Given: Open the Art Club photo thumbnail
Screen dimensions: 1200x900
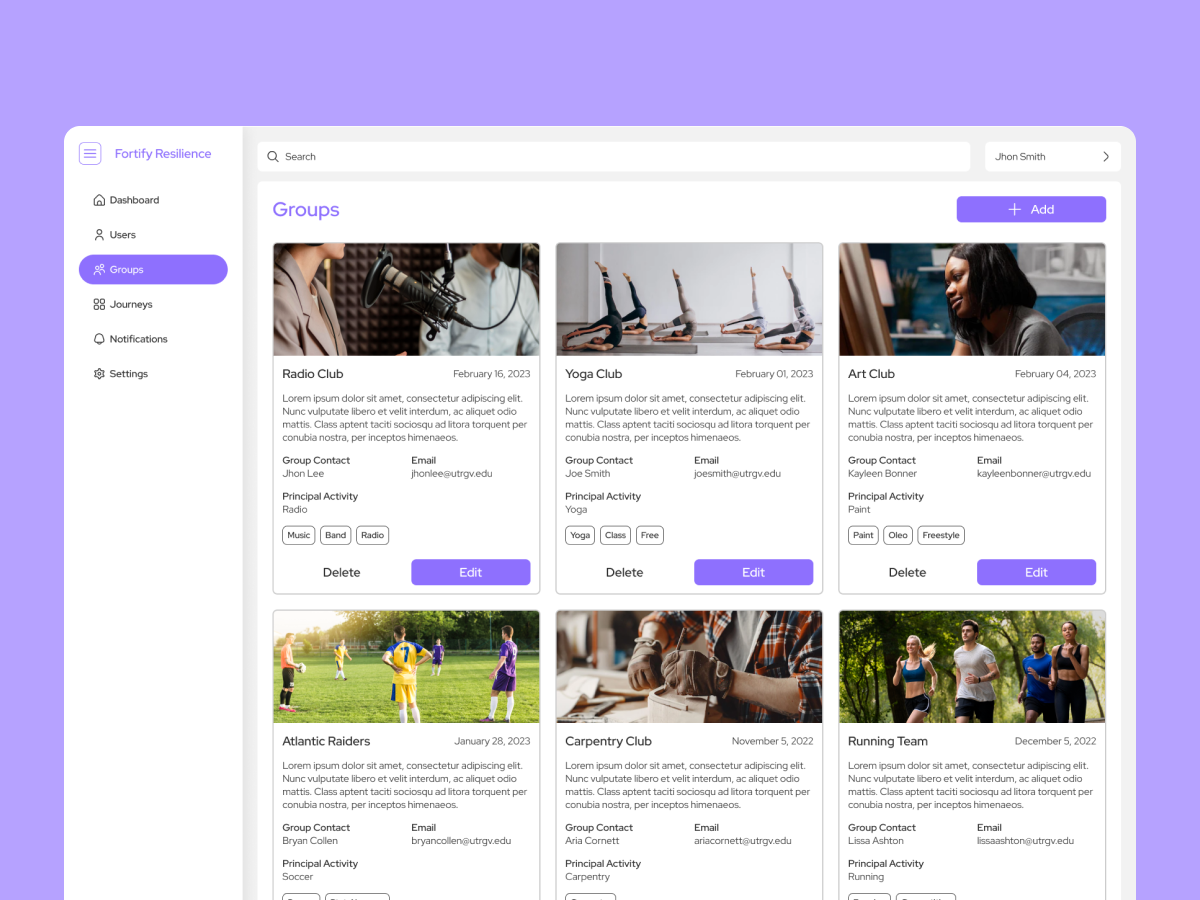Looking at the screenshot, I should click(x=972, y=300).
